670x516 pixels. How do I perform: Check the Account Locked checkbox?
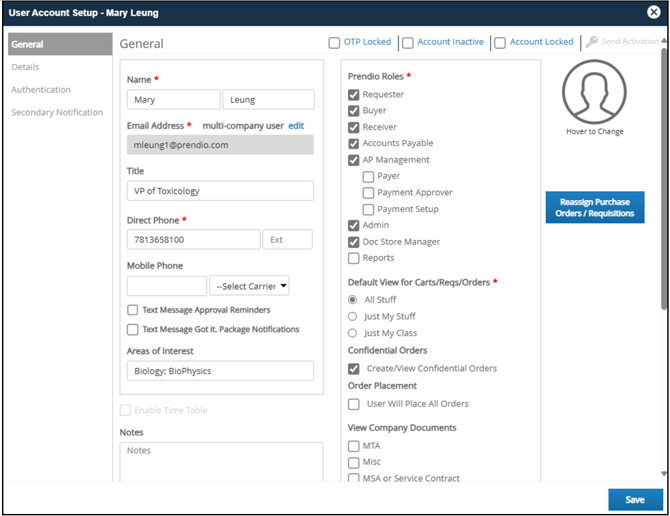coord(500,43)
